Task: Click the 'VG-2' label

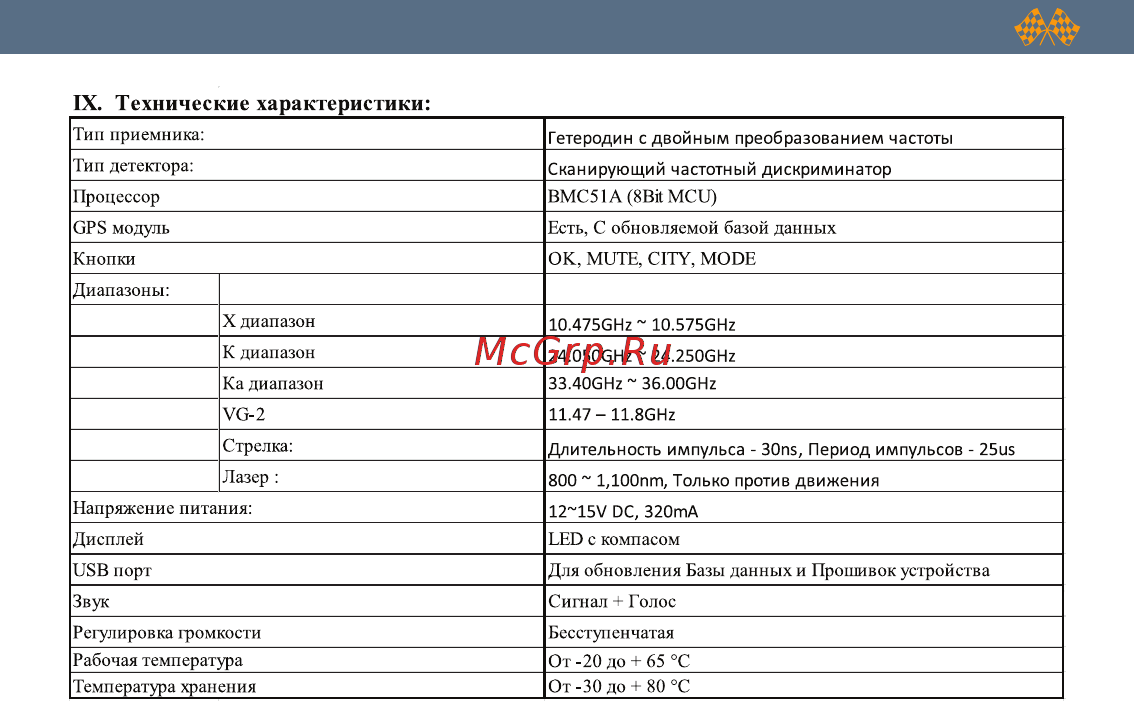Action: (244, 415)
